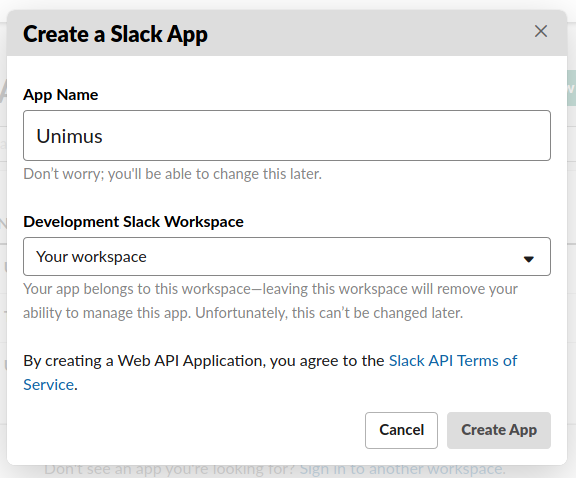Screen dimensions: 576x478
Task: Click the 'Development Slack Workspace' label
Action: 133,222
